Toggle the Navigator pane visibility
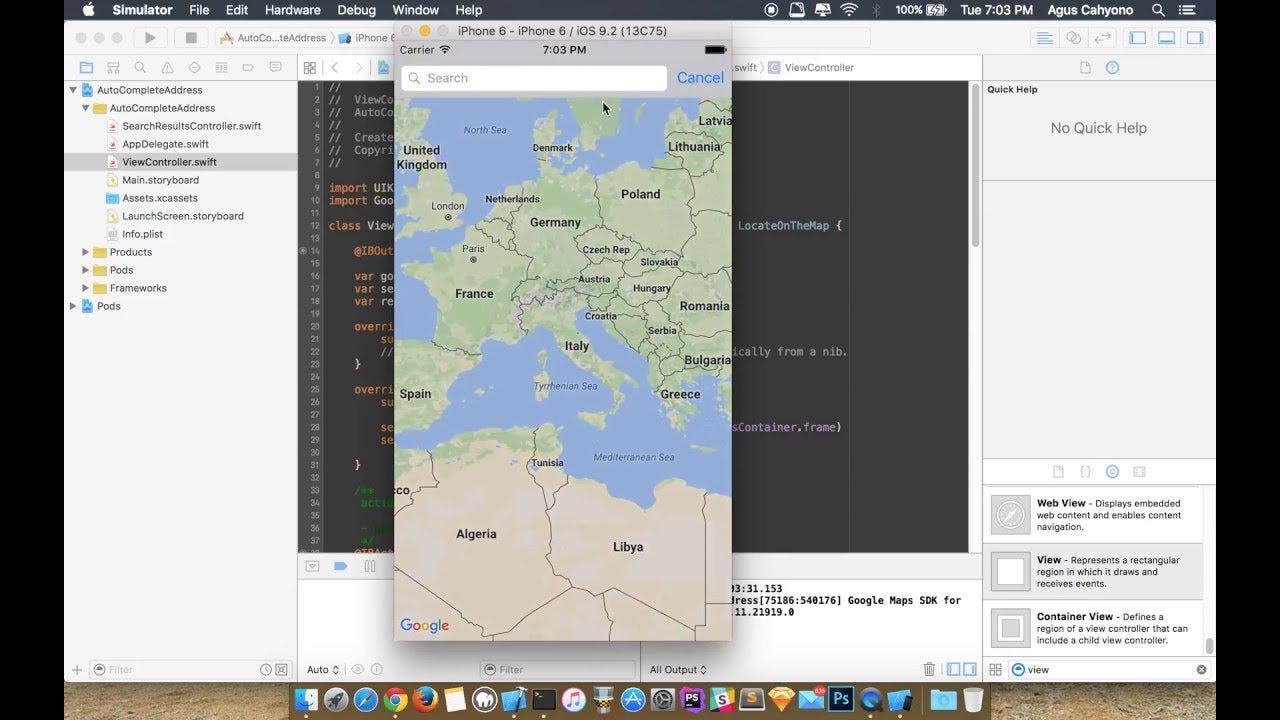The width and height of the screenshot is (1280, 720). pyautogui.click(x=1138, y=38)
